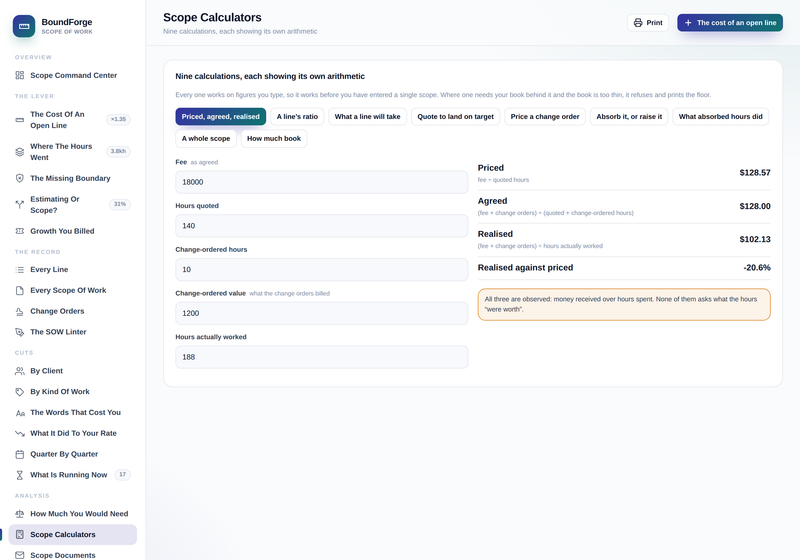Switch to Absorb it, or raise it
The width and height of the screenshot is (800, 560).
[629, 116]
